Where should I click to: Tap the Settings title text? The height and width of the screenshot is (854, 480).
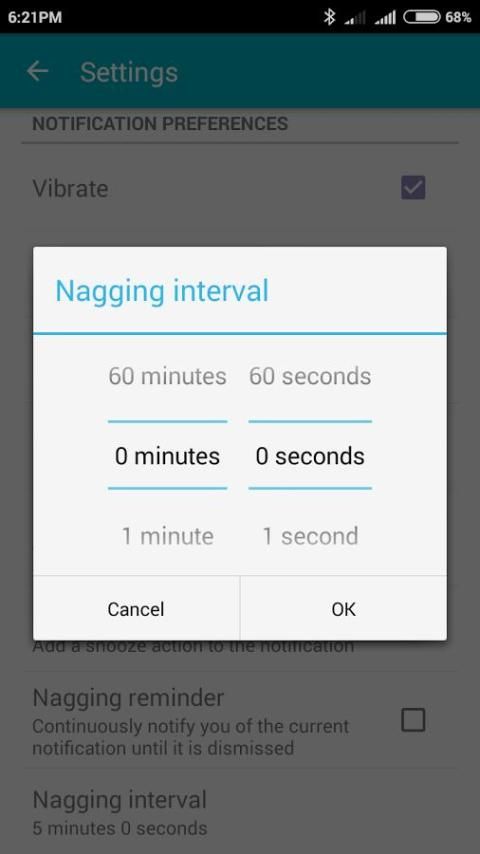(129, 72)
